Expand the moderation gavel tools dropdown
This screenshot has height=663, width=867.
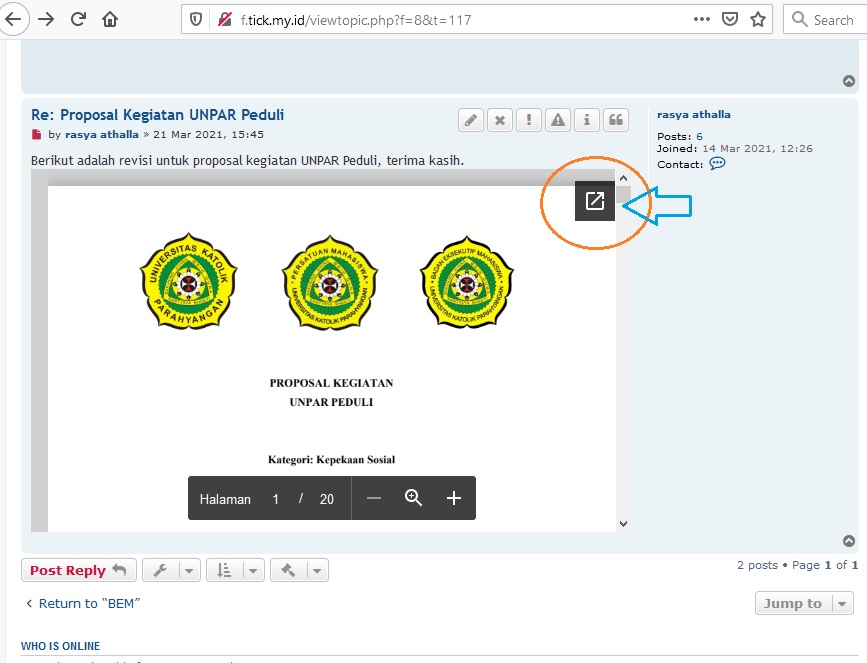pyautogui.click(x=299, y=570)
